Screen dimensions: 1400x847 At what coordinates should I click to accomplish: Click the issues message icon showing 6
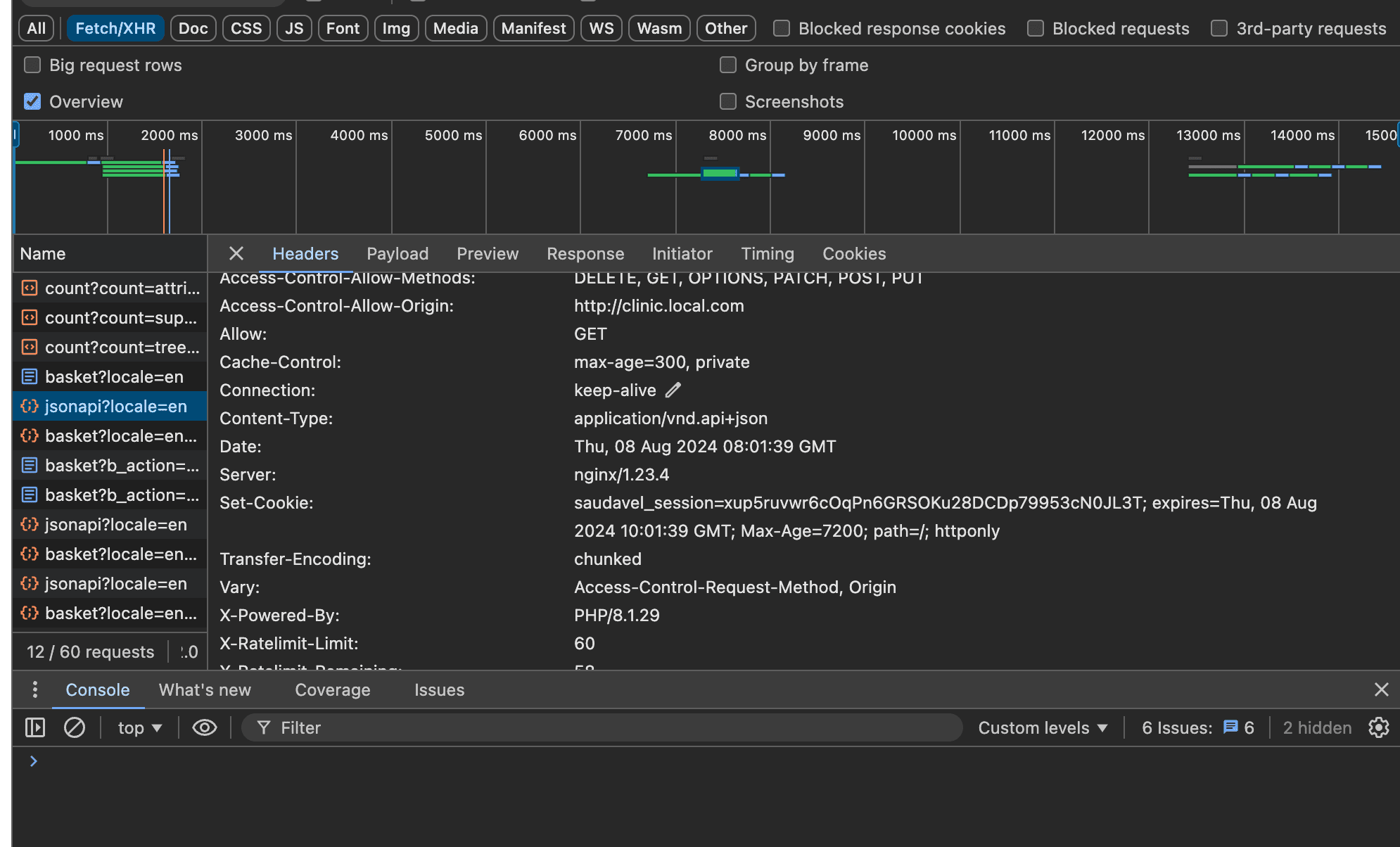[1230, 727]
